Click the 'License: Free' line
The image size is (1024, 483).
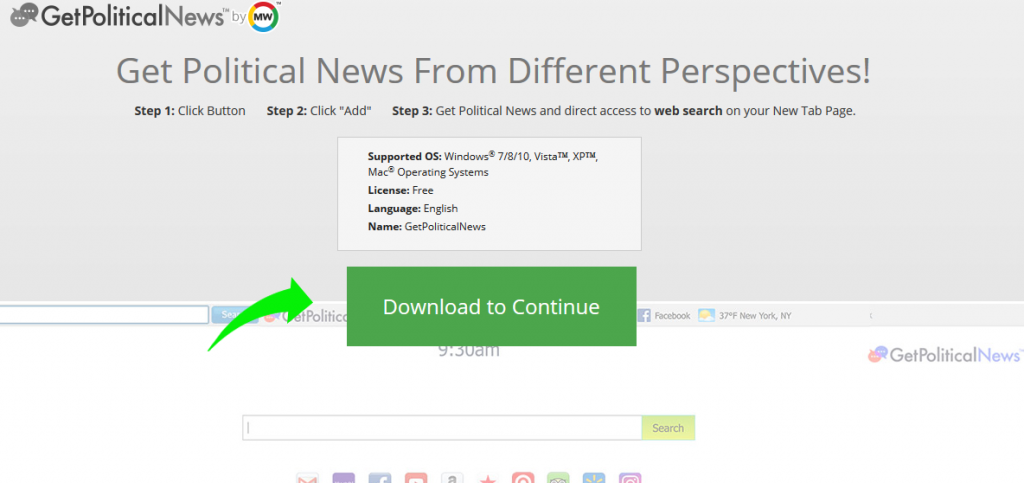[400, 191]
